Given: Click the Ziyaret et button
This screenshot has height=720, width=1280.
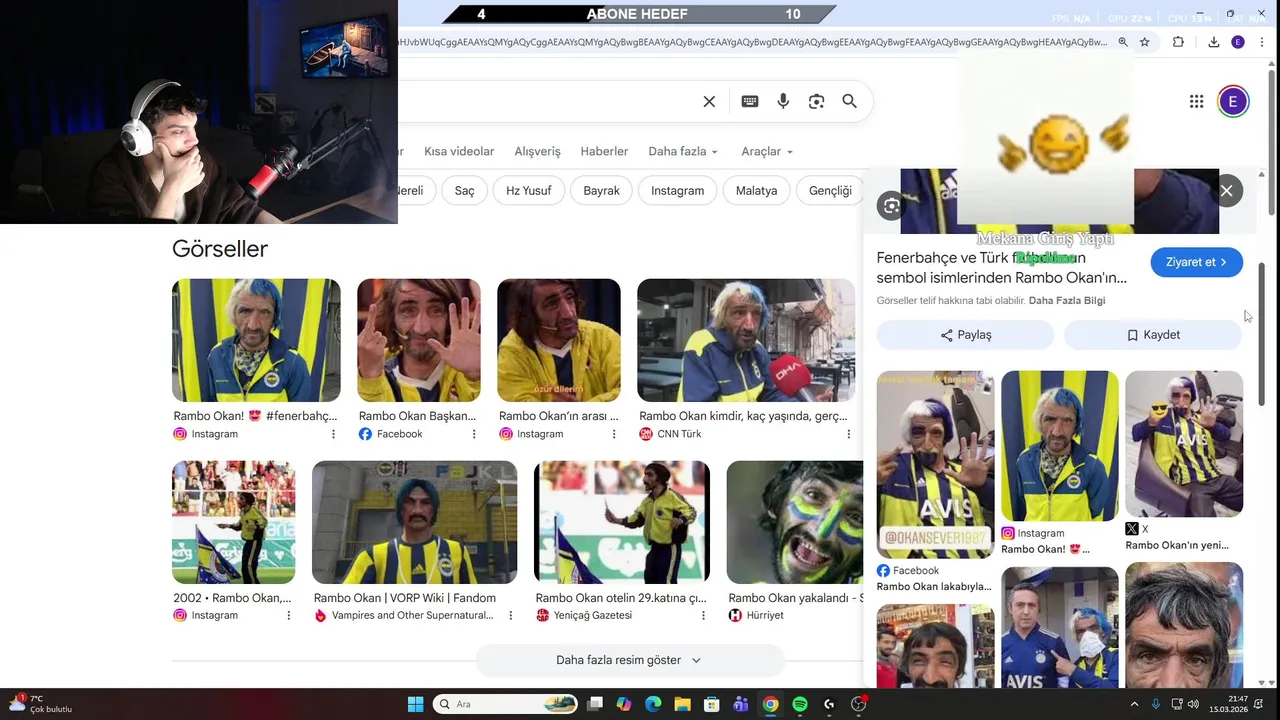Looking at the screenshot, I should coord(1196,262).
